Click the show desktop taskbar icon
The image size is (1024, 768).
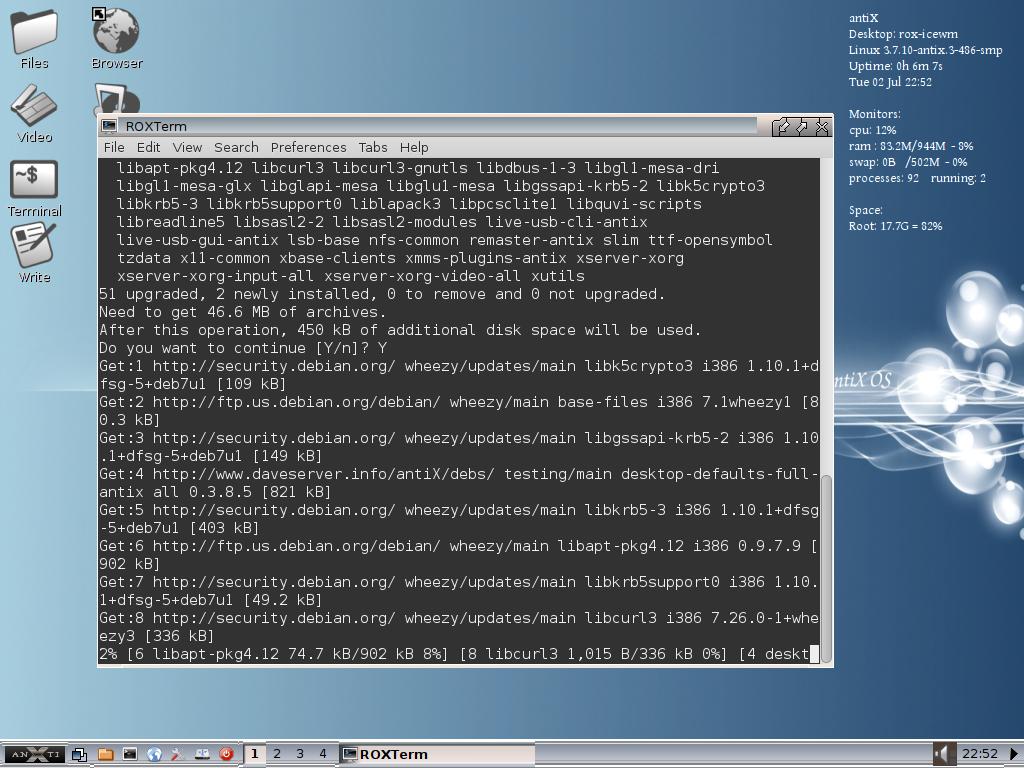[x=80, y=754]
